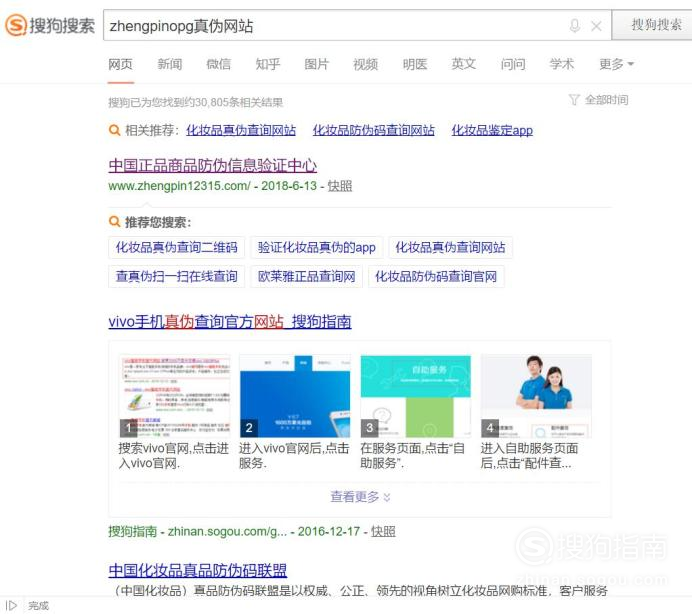Select suggestion 验证化妆品真伪的app
The height and width of the screenshot is (614, 692).
(317, 247)
